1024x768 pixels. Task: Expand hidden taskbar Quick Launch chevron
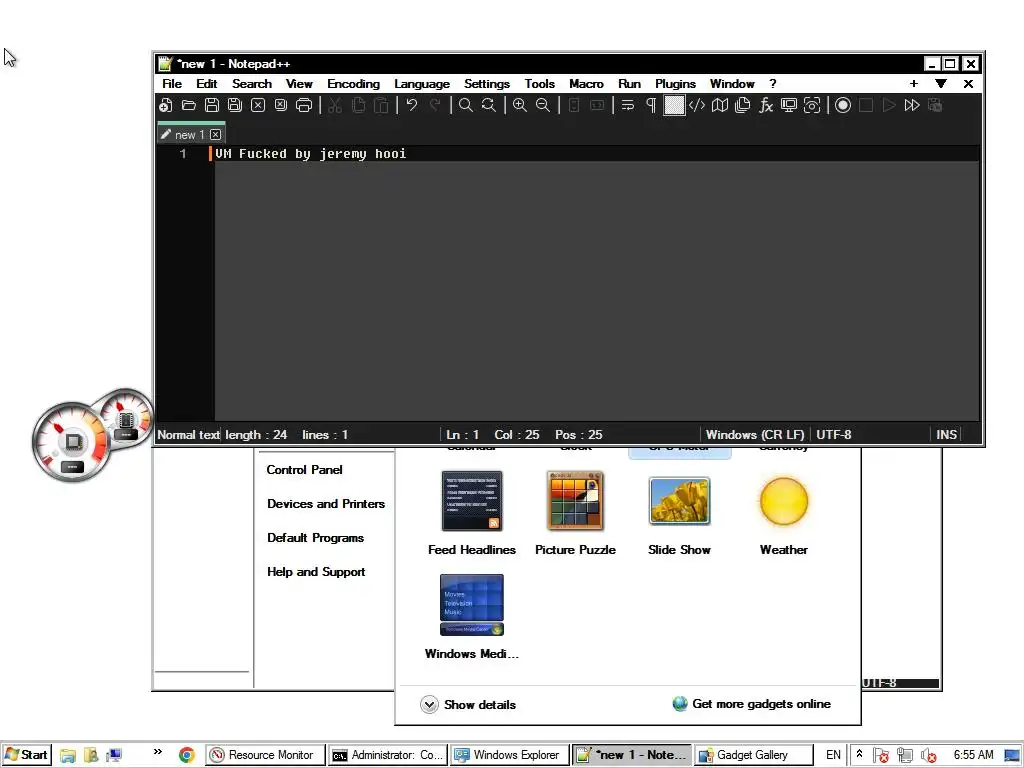click(157, 752)
